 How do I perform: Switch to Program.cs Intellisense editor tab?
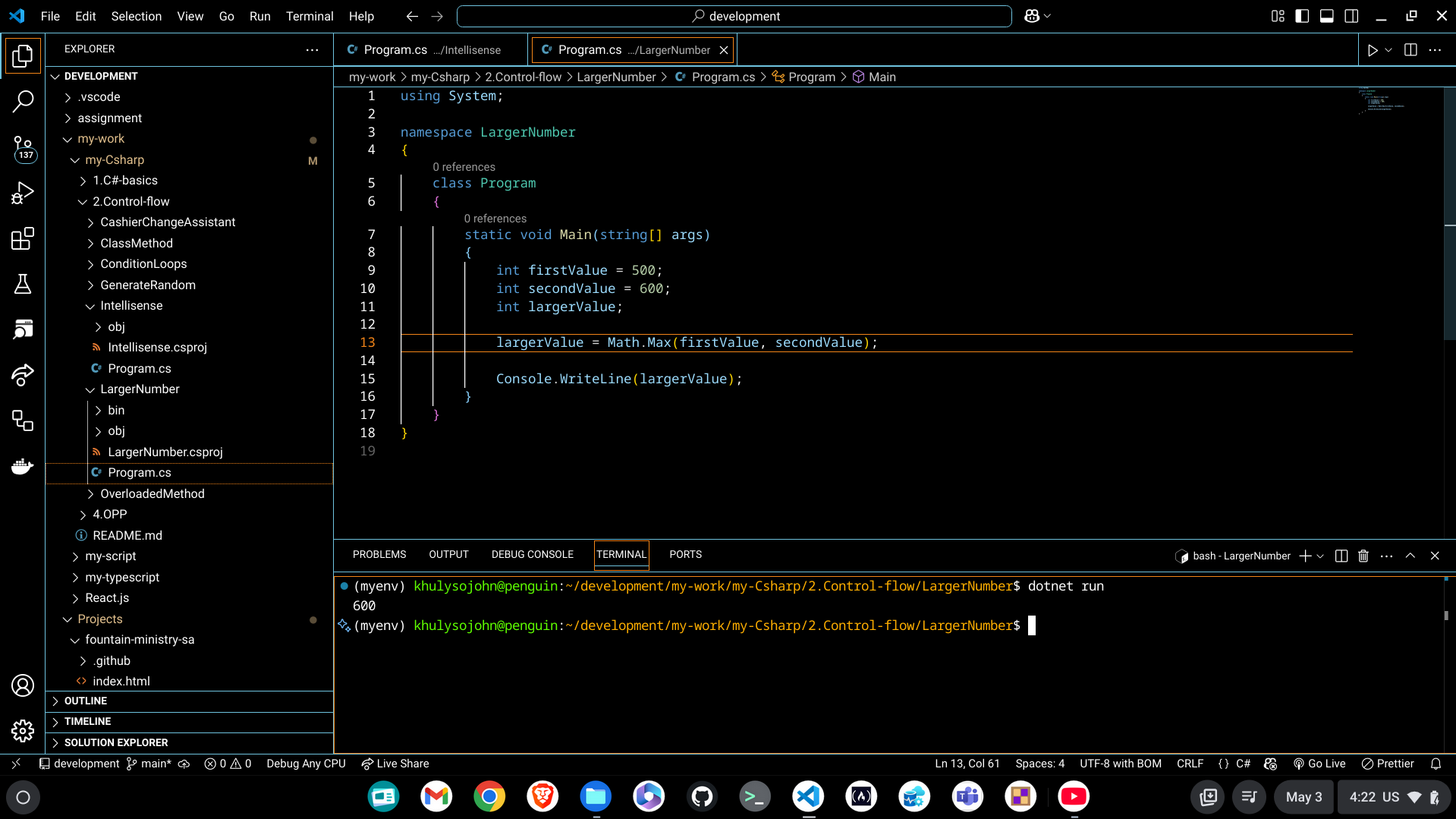tap(430, 50)
